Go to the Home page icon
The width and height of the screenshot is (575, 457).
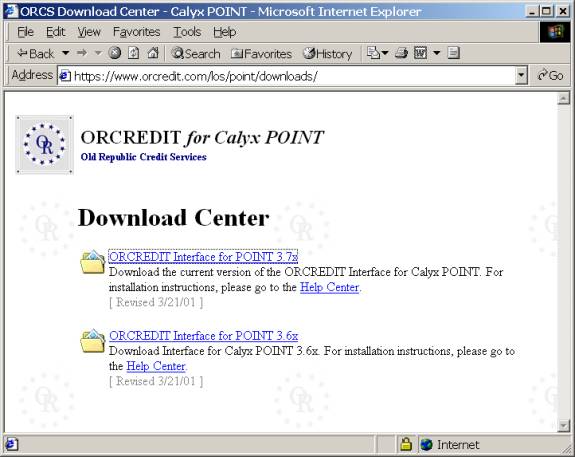(x=153, y=53)
